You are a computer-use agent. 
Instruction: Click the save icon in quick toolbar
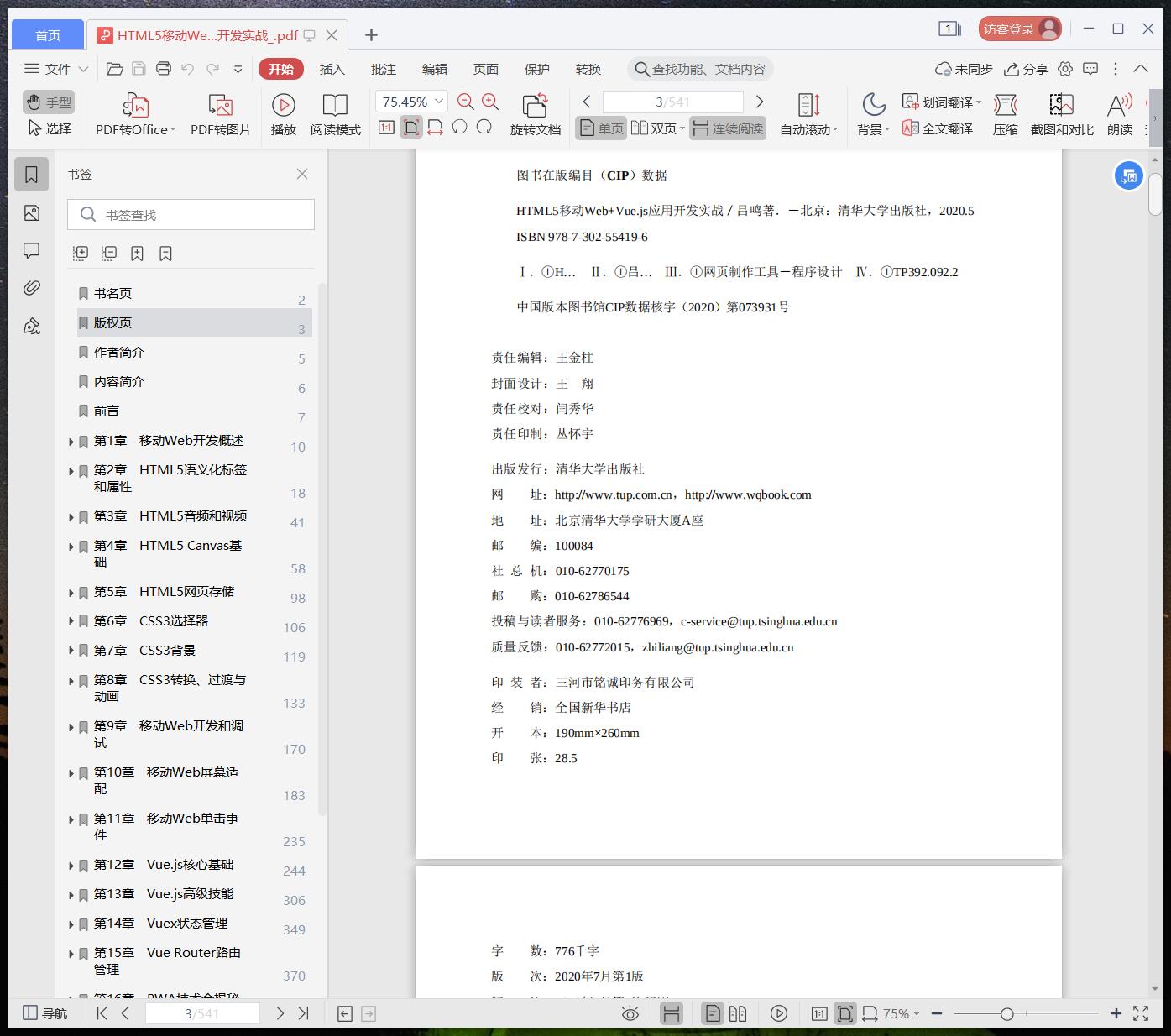click(x=139, y=69)
